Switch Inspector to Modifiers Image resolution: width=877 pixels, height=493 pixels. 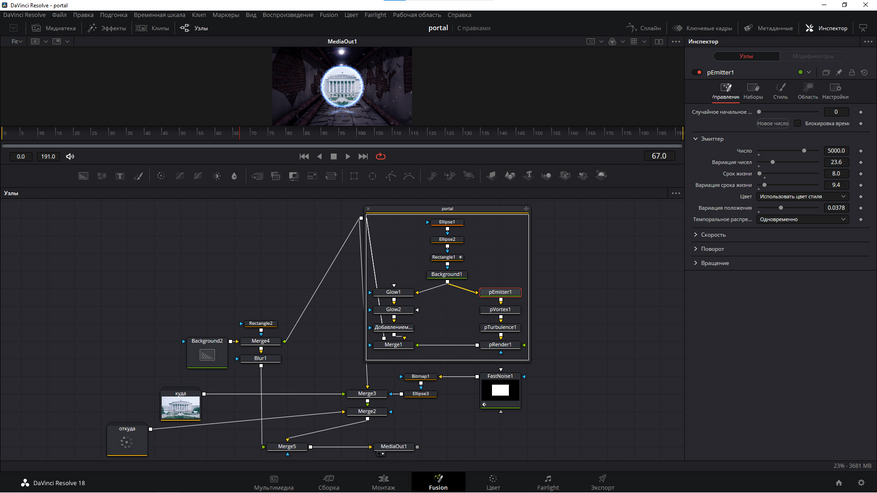click(x=813, y=56)
